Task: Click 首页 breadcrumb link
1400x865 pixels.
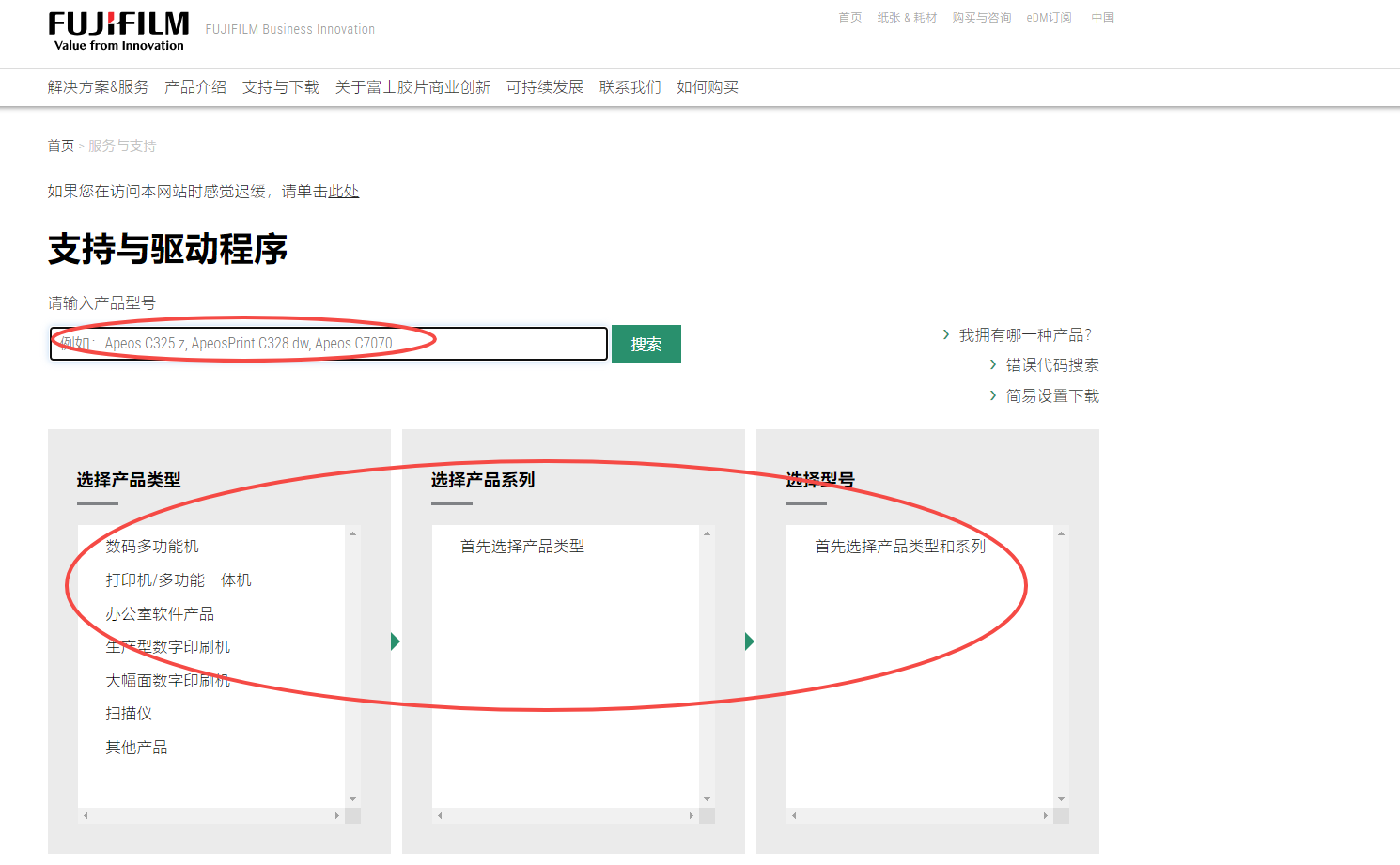Action: pos(60,147)
